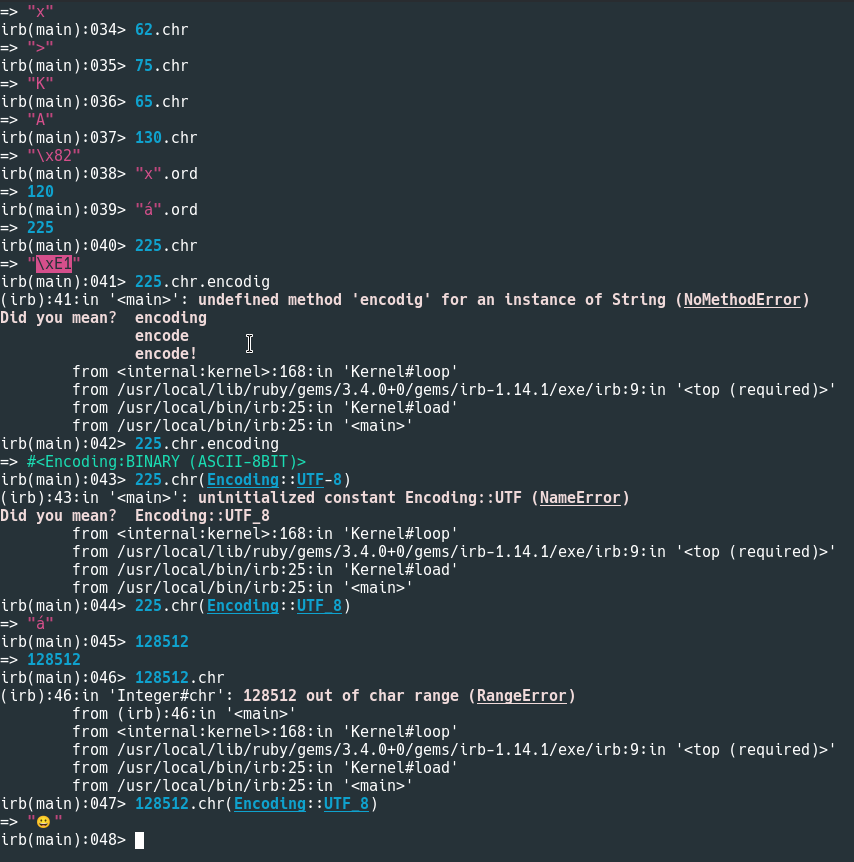Click the underlined UTF in line 043 command

310,480
